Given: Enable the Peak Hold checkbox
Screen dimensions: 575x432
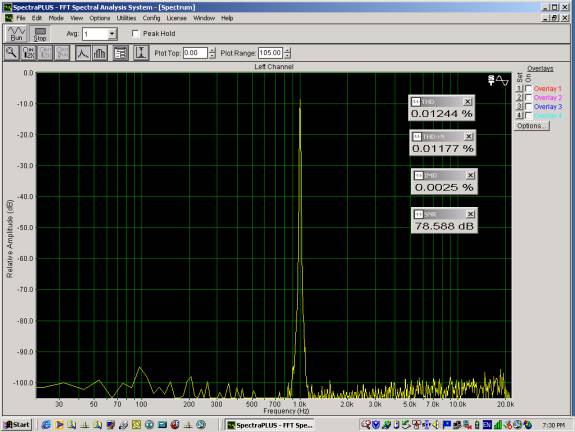Looking at the screenshot, I should pyautogui.click(x=136, y=33).
